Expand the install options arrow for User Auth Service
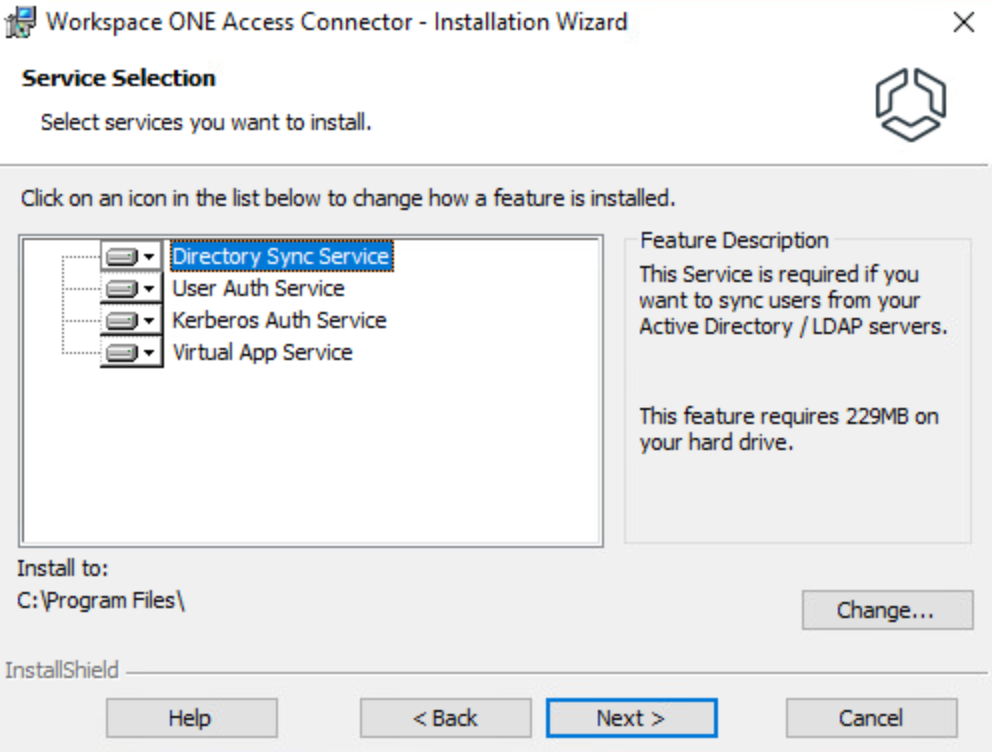992x752 pixels. [150, 289]
